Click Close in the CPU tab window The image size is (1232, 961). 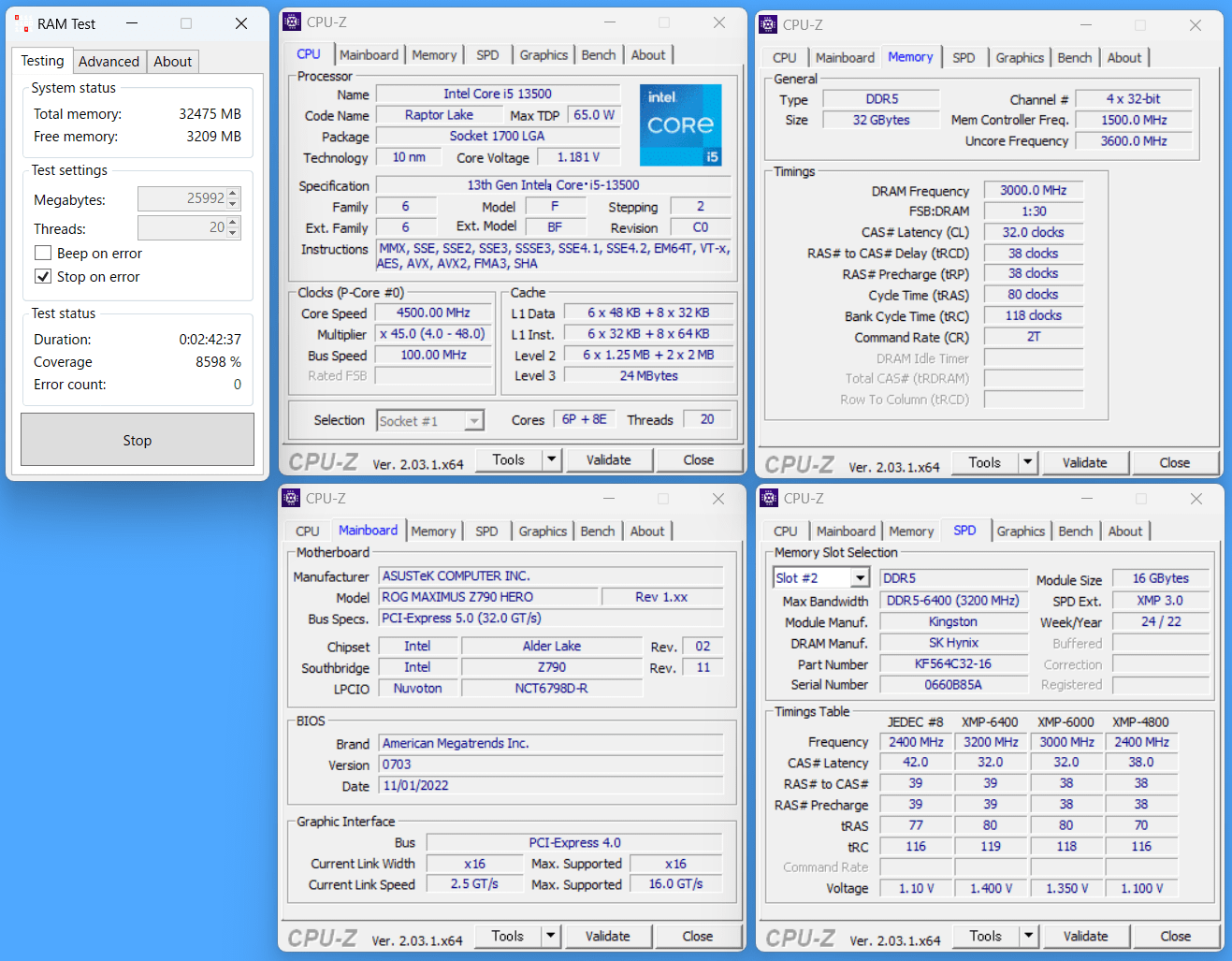click(x=698, y=459)
